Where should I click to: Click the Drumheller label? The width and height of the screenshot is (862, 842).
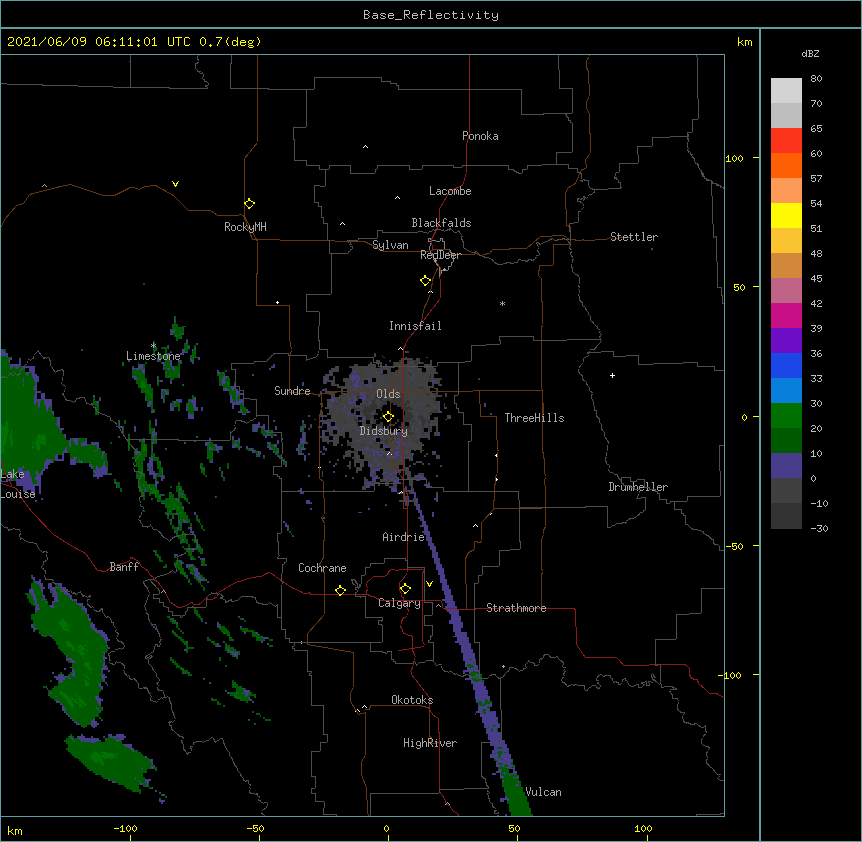[x=638, y=487]
